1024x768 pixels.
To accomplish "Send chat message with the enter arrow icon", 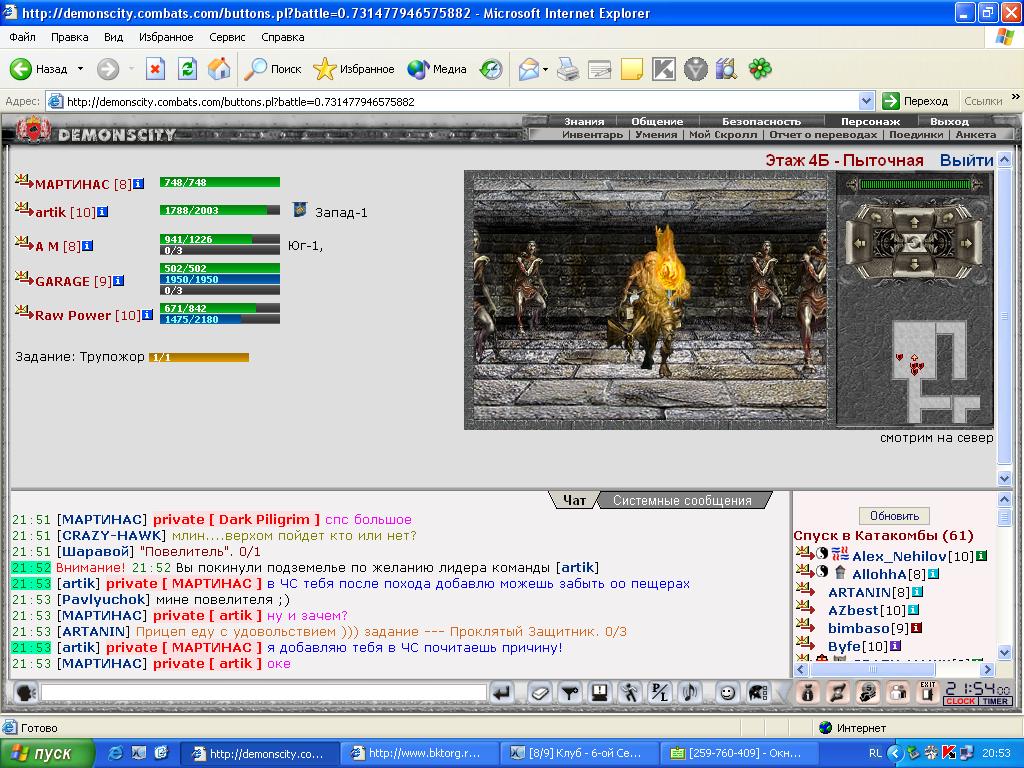I will [x=502, y=692].
